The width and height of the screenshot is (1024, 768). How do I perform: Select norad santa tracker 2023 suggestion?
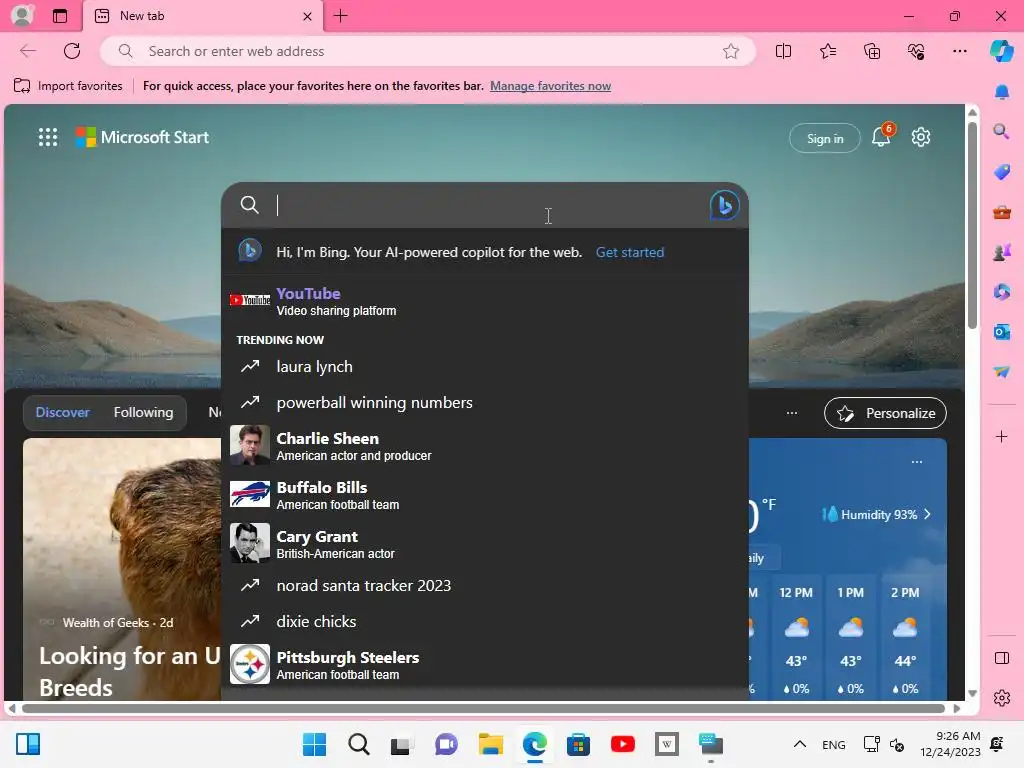(x=485, y=585)
